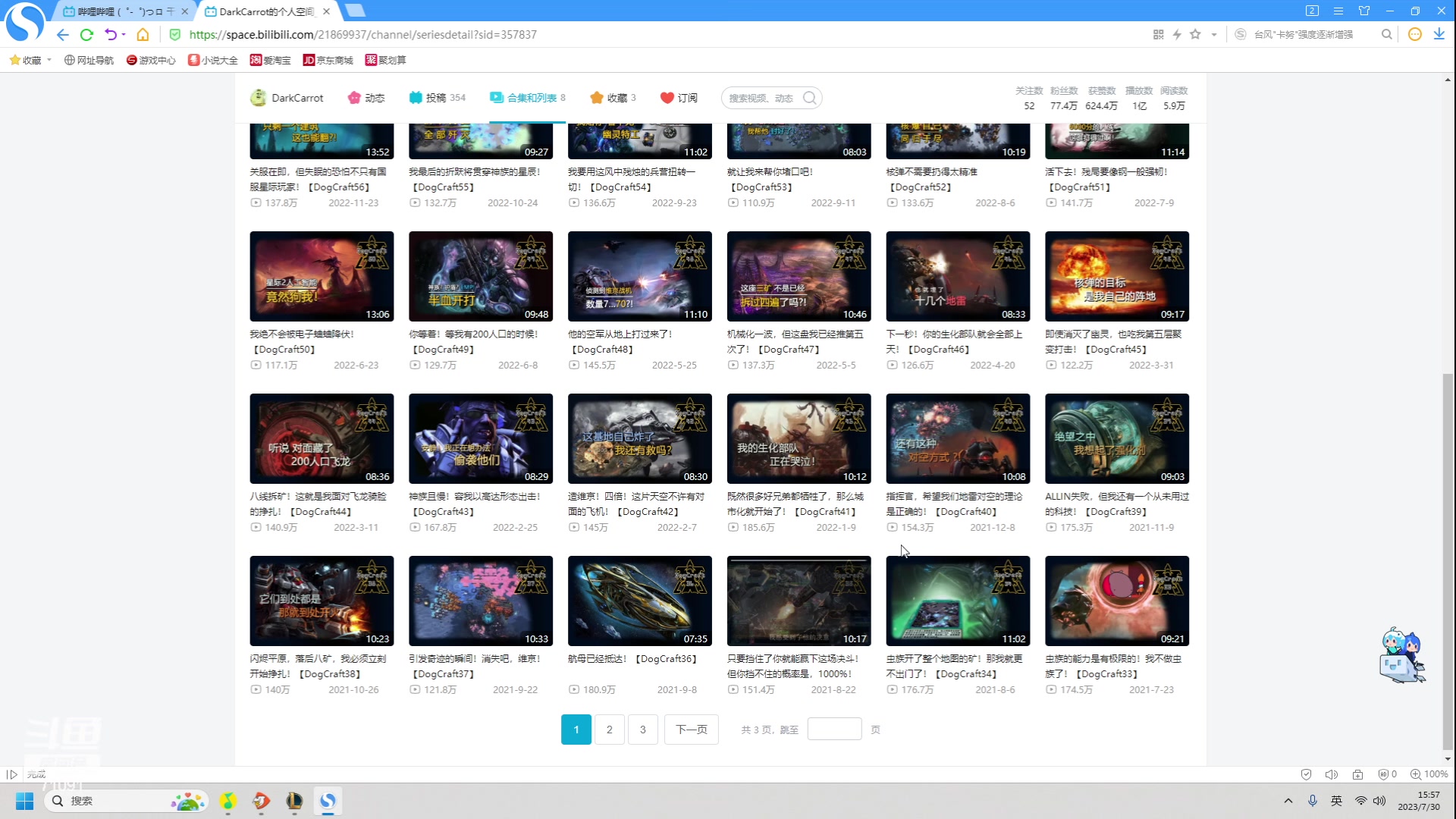Open the skin (shirt) icon in title bar
This screenshot has height=819, width=1456.
(1364, 11)
